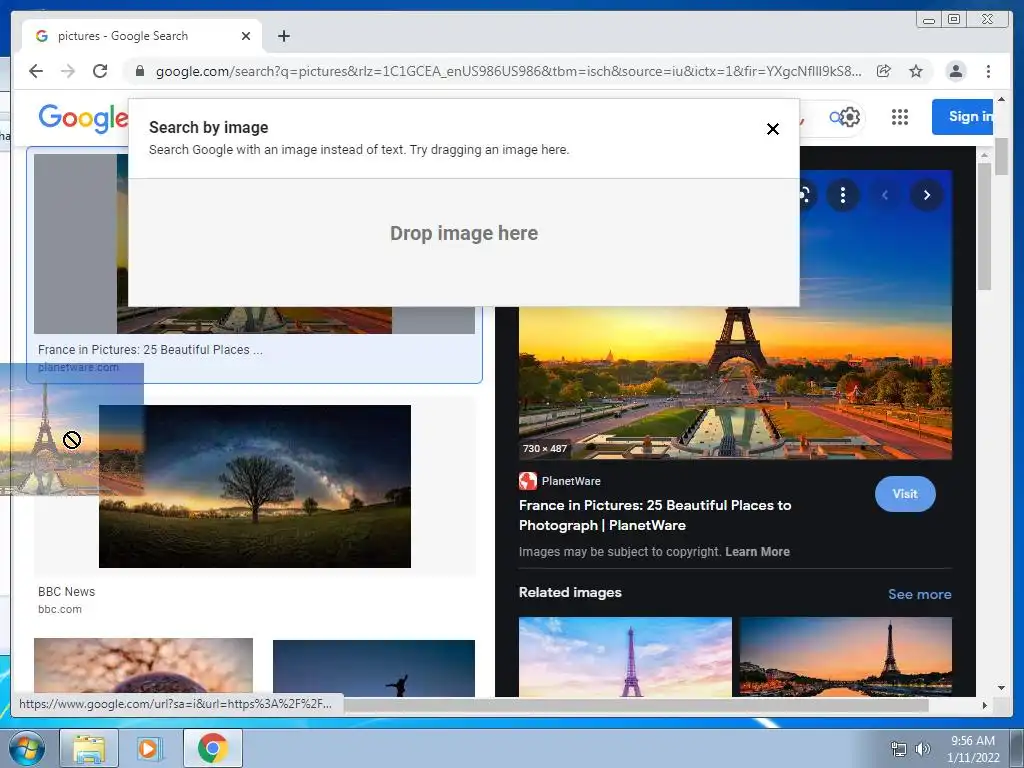Select the bottom-left sphere thumbnail
1024x768 pixels.
[x=143, y=667]
